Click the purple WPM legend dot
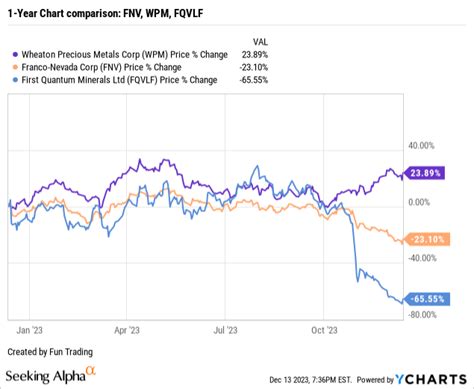The image size is (474, 389). [x=15, y=54]
